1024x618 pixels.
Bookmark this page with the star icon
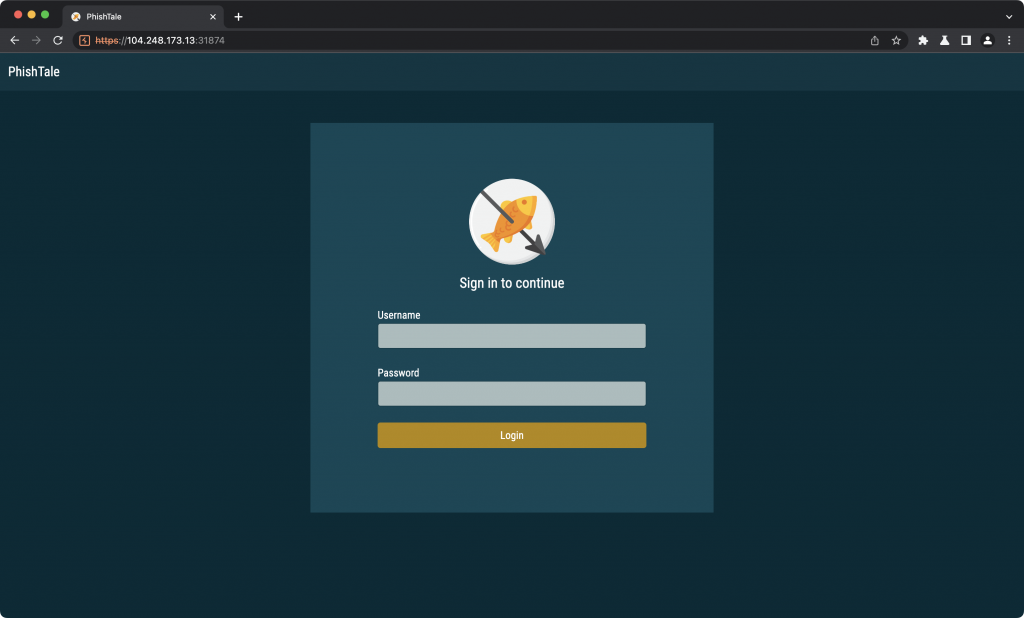[x=896, y=41]
